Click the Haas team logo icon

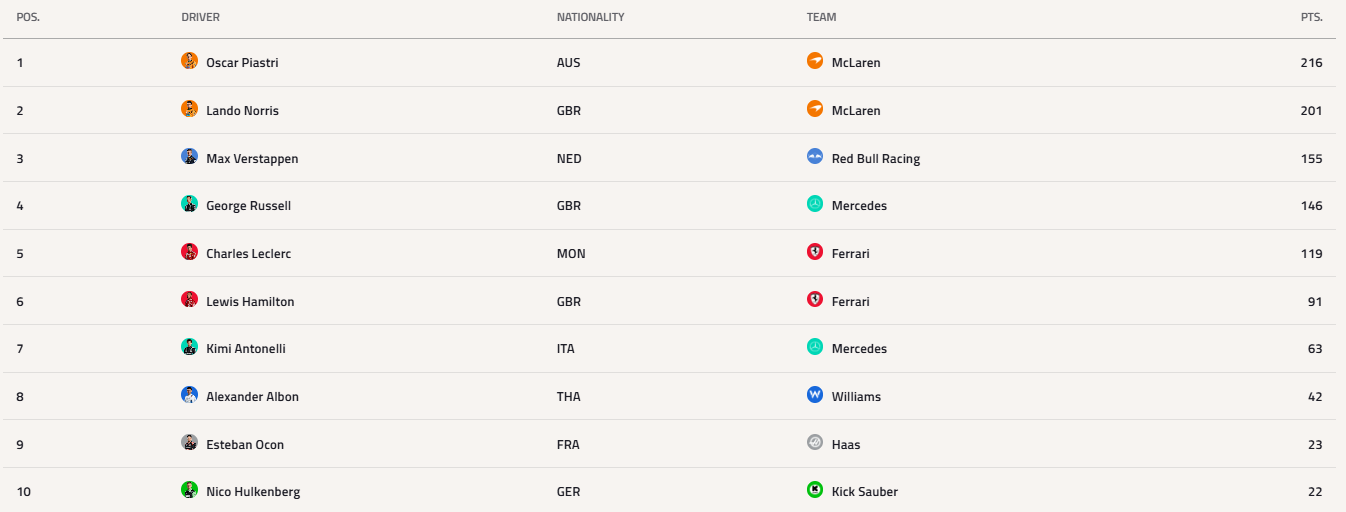[x=815, y=443]
